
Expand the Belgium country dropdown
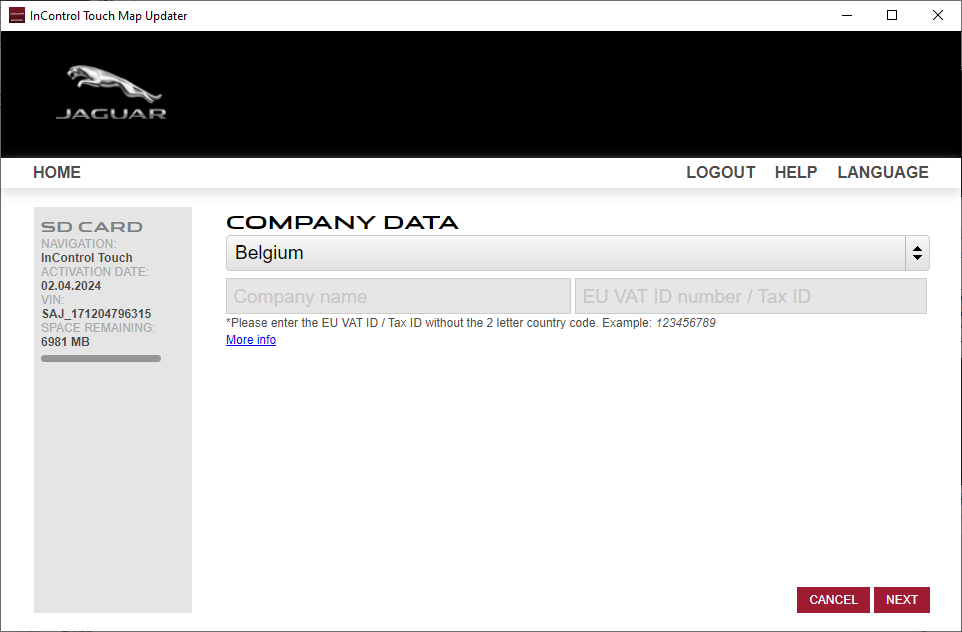click(578, 253)
